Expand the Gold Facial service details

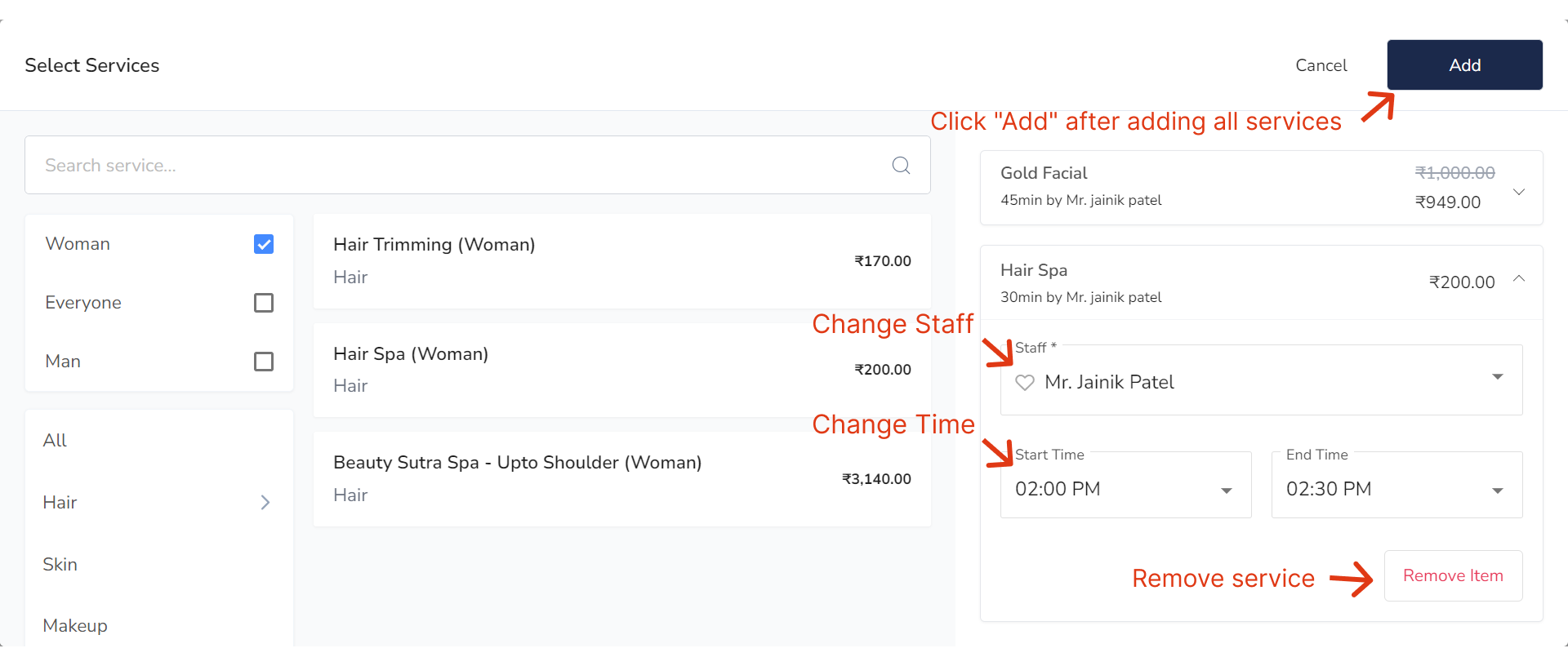[1519, 192]
